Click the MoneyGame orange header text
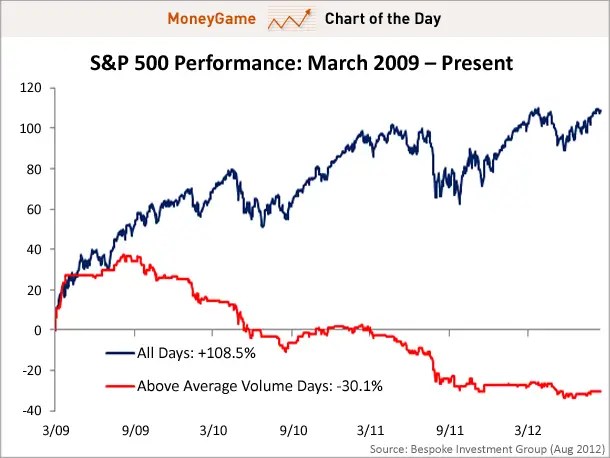Image resolution: width=610 pixels, height=458 pixels. coord(212,19)
